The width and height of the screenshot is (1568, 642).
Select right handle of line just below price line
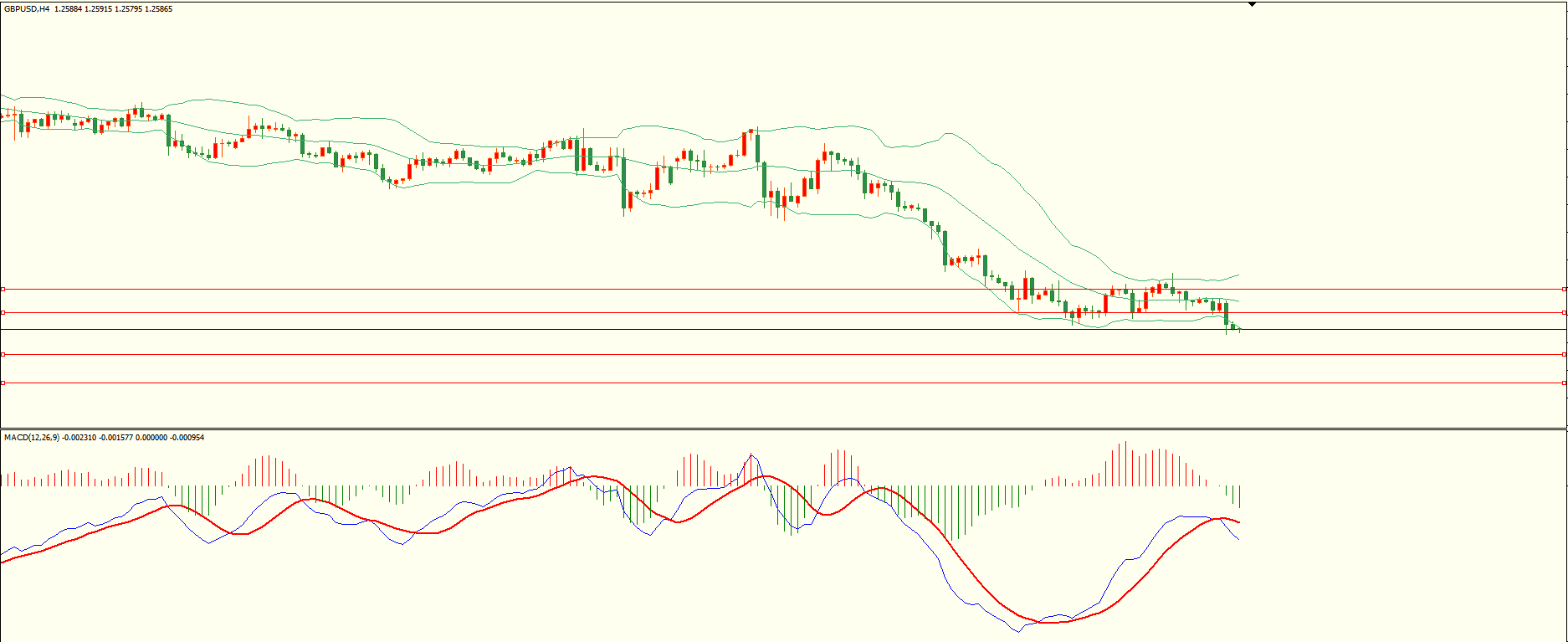click(x=1564, y=354)
